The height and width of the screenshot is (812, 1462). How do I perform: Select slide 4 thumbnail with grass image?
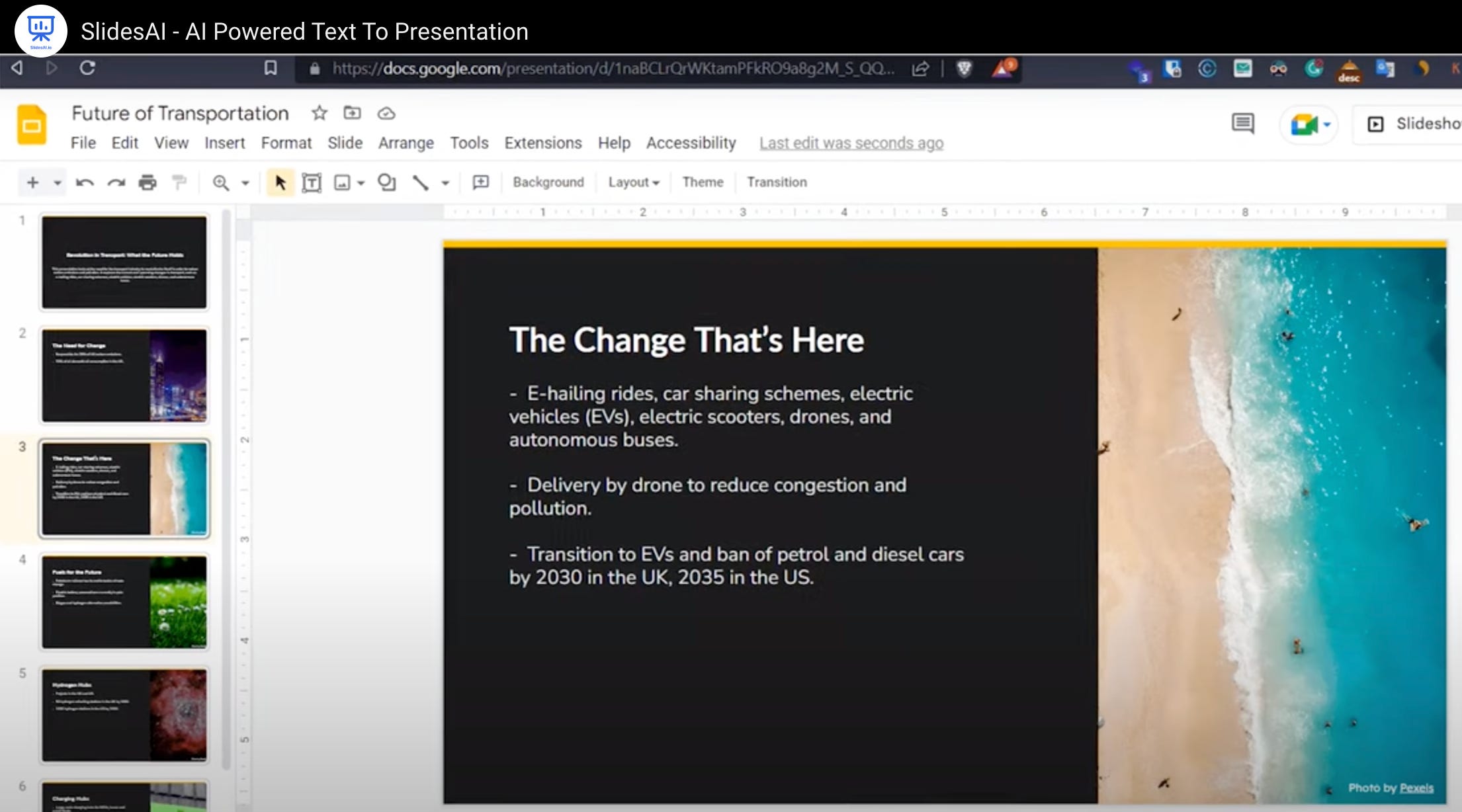124,602
